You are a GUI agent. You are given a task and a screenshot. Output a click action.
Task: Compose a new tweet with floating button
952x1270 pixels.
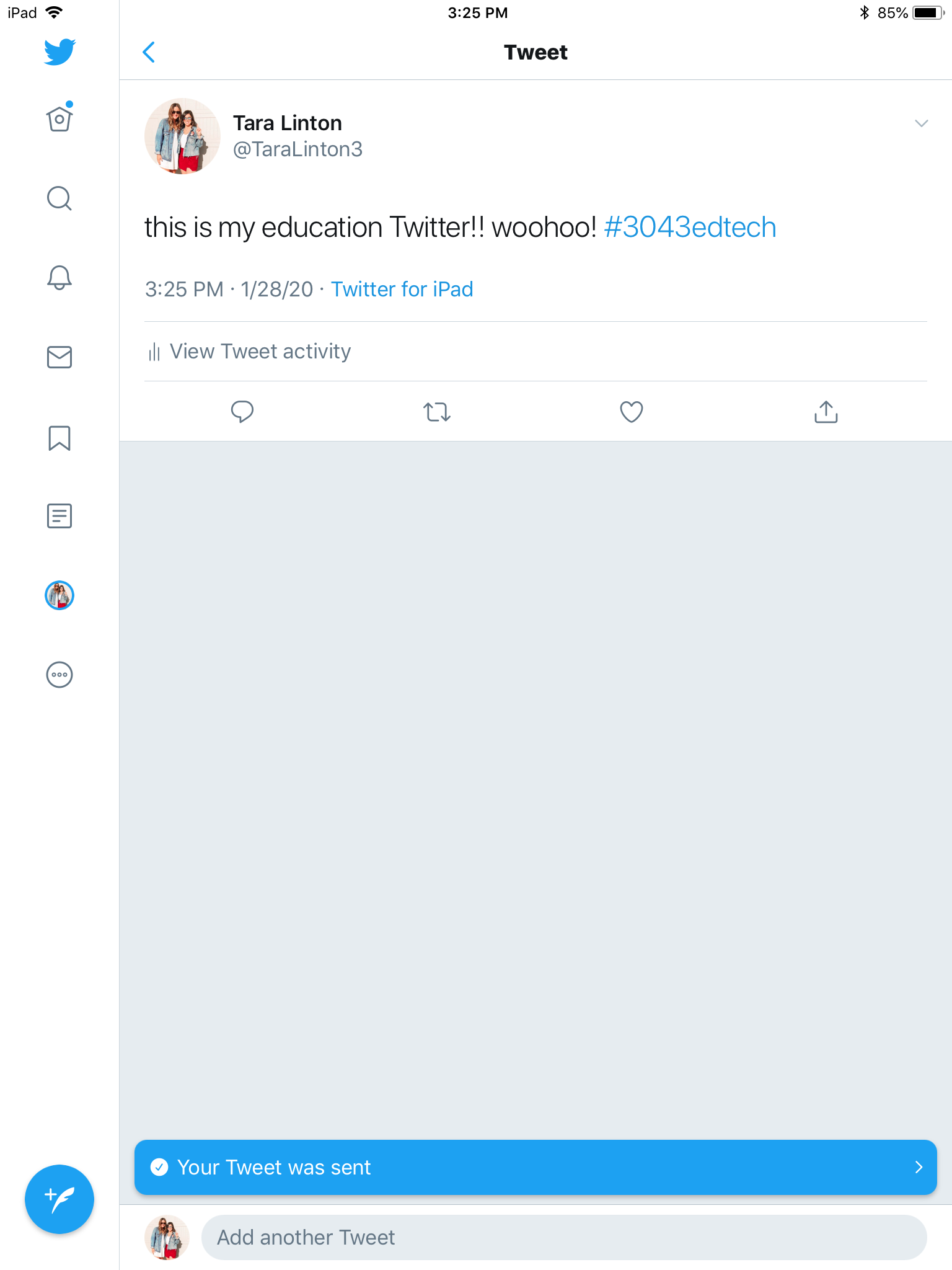point(59,1199)
